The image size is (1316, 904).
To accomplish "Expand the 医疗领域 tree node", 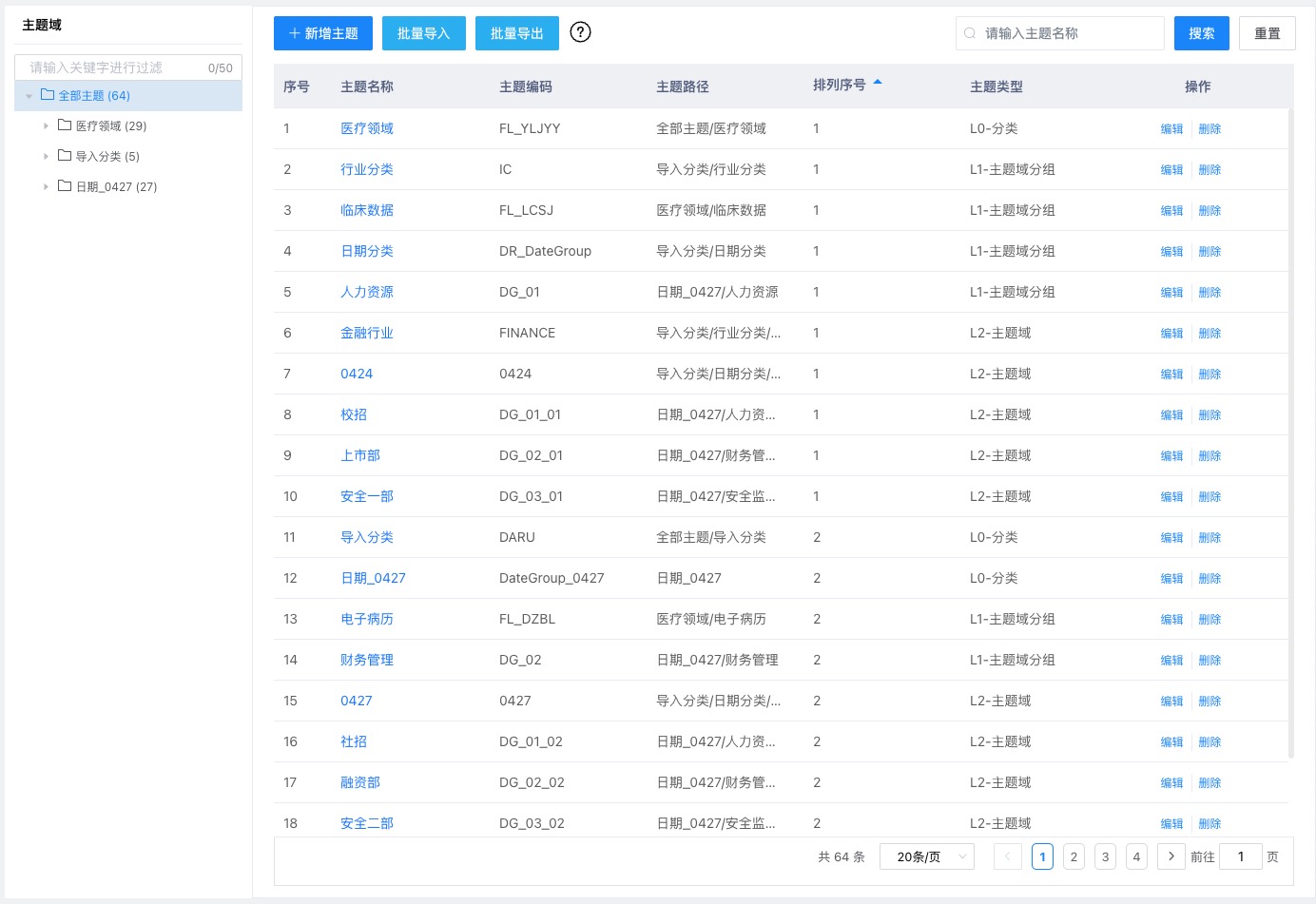I will click(45, 125).
